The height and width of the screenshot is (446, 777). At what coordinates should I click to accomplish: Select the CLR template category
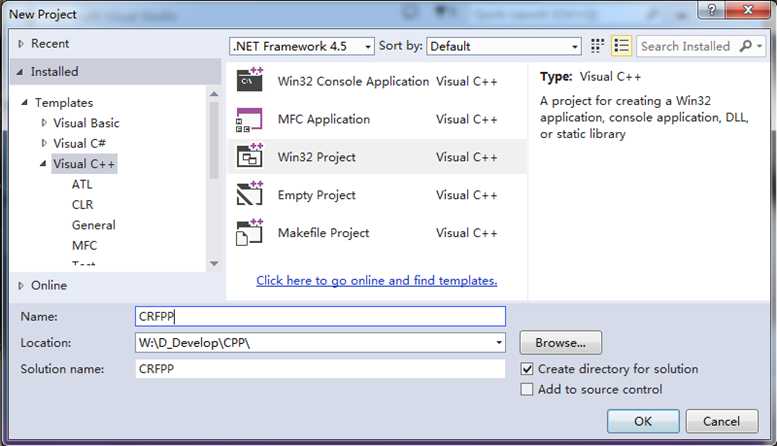tap(82, 205)
